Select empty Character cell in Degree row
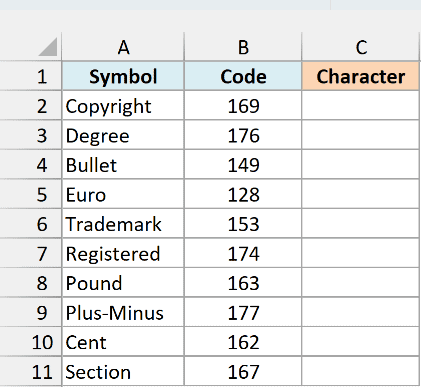 point(361,135)
